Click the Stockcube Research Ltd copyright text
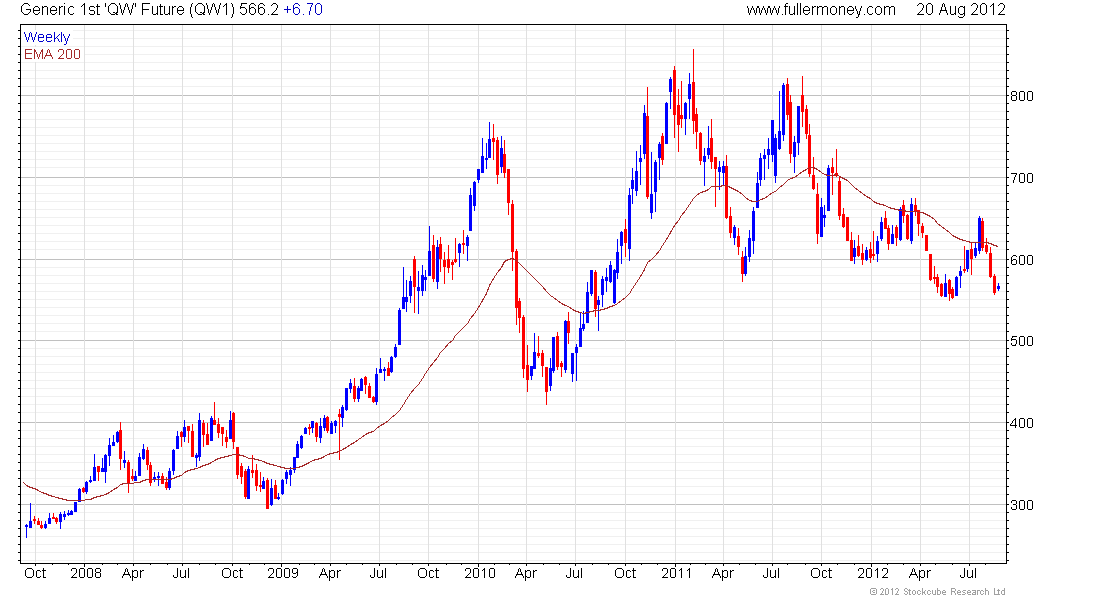Image resolution: width=1100 pixels, height=600 pixels. (937, 592)
